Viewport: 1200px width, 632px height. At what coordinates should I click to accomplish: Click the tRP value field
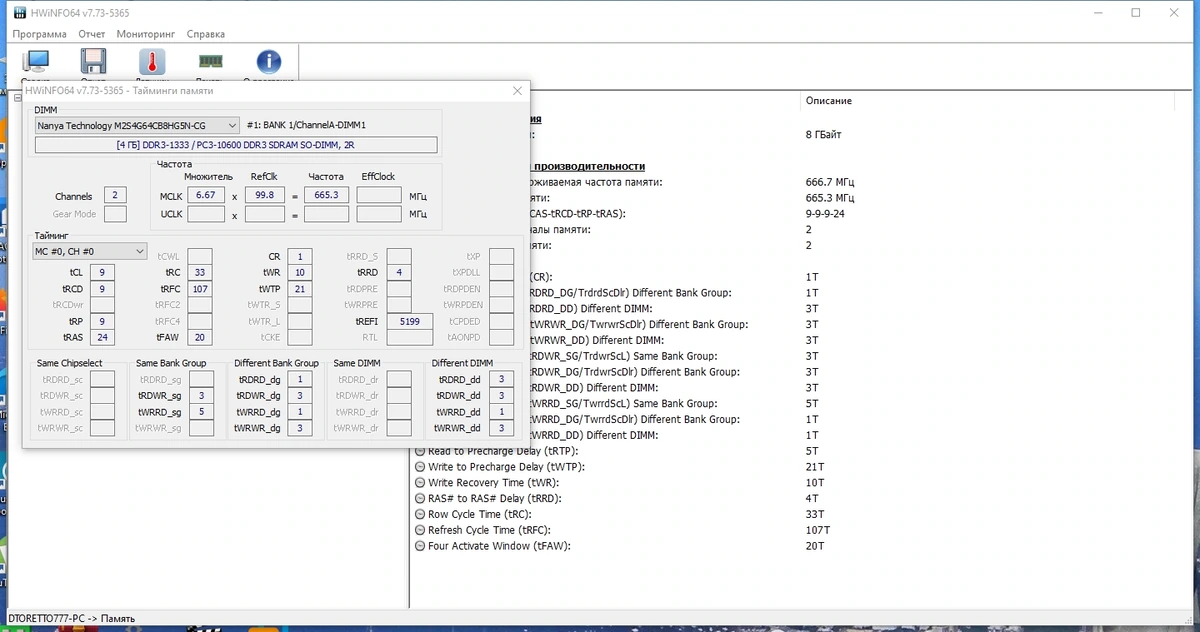tap(102, 321)
